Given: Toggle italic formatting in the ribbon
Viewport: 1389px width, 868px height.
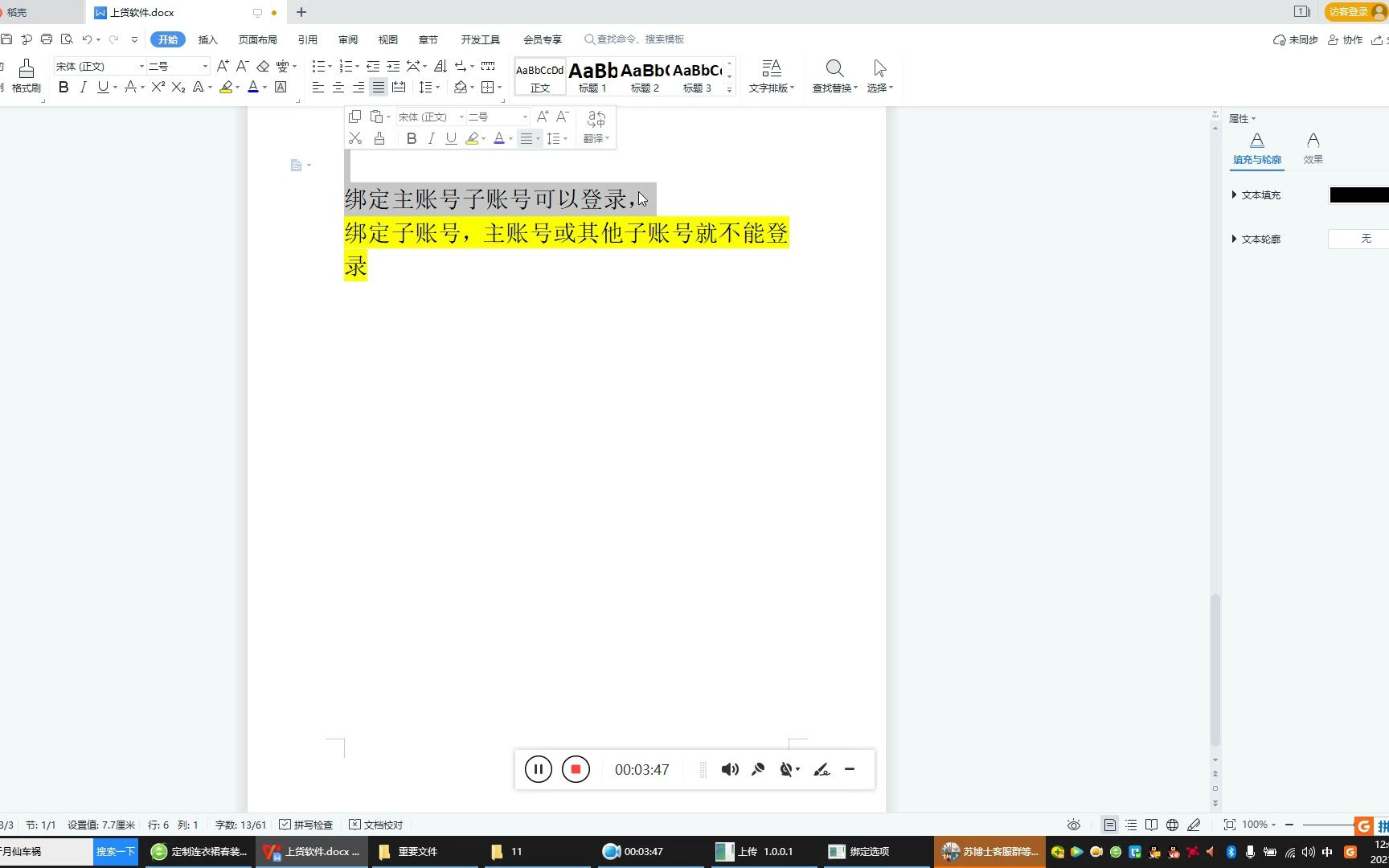Looking at the screenshot, I should click(83, 87).
